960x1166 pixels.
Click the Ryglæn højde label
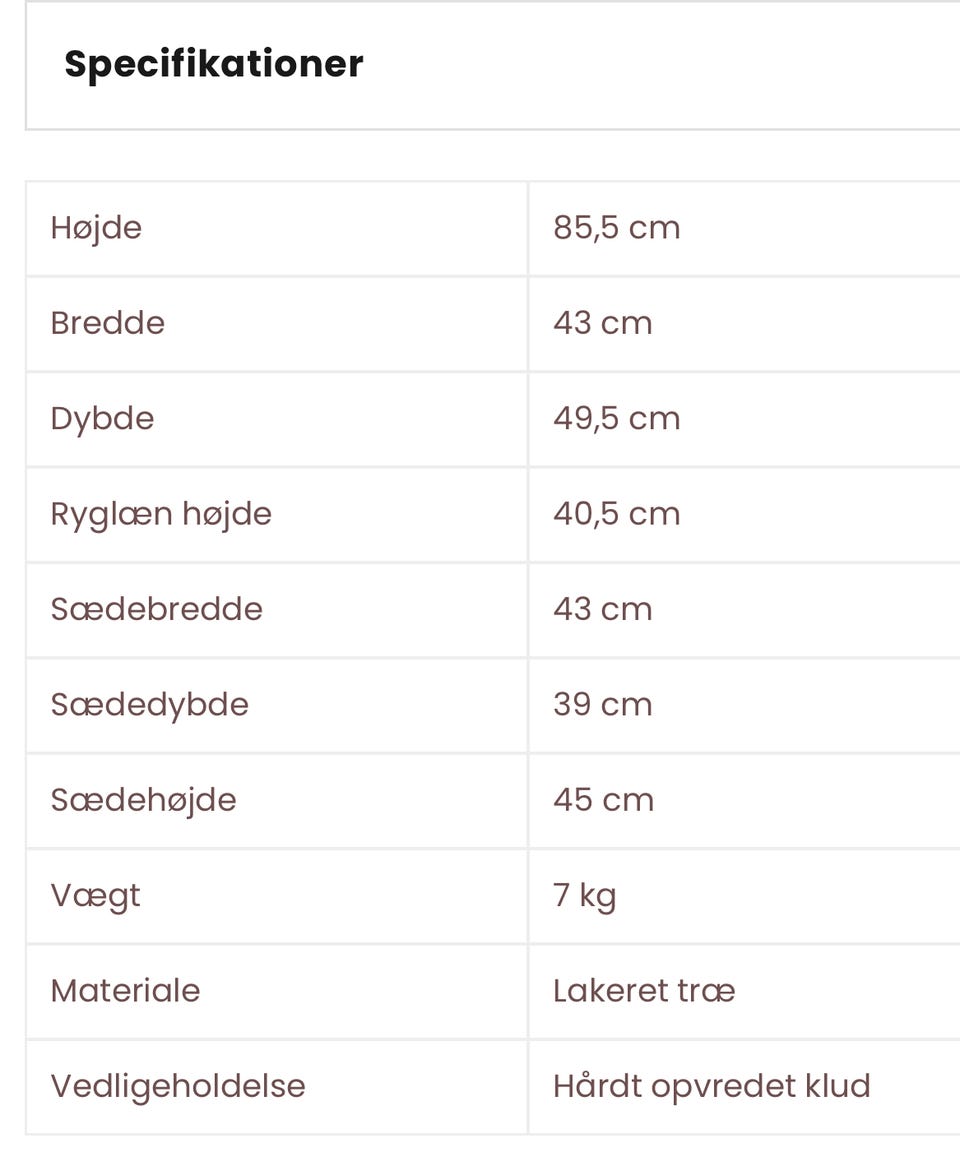tap(161, 514)
